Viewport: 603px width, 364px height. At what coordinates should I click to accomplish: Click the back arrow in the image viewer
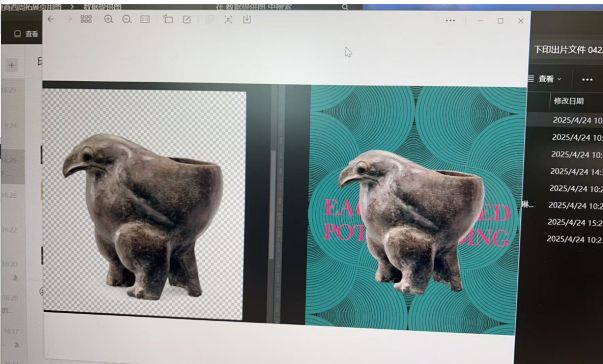coord(51,19)
